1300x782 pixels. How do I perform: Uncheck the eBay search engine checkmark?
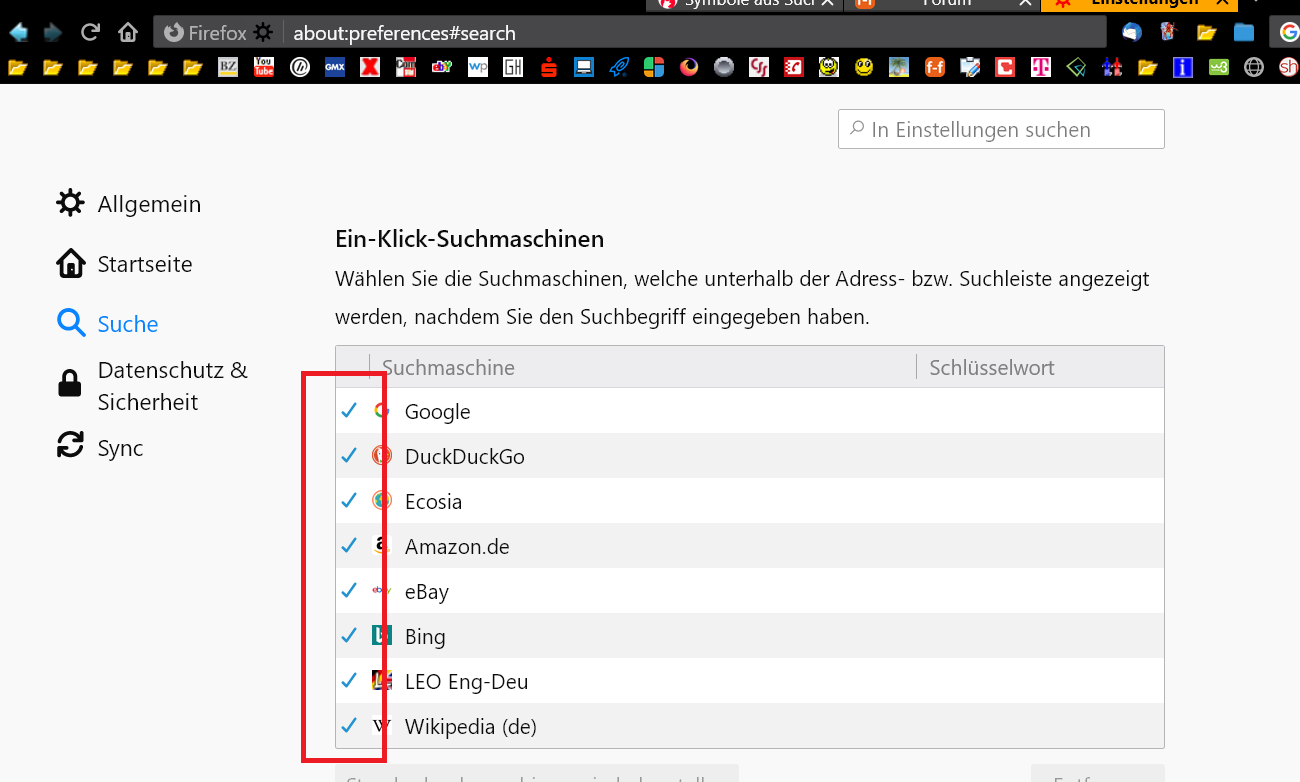tap(349, 591)
